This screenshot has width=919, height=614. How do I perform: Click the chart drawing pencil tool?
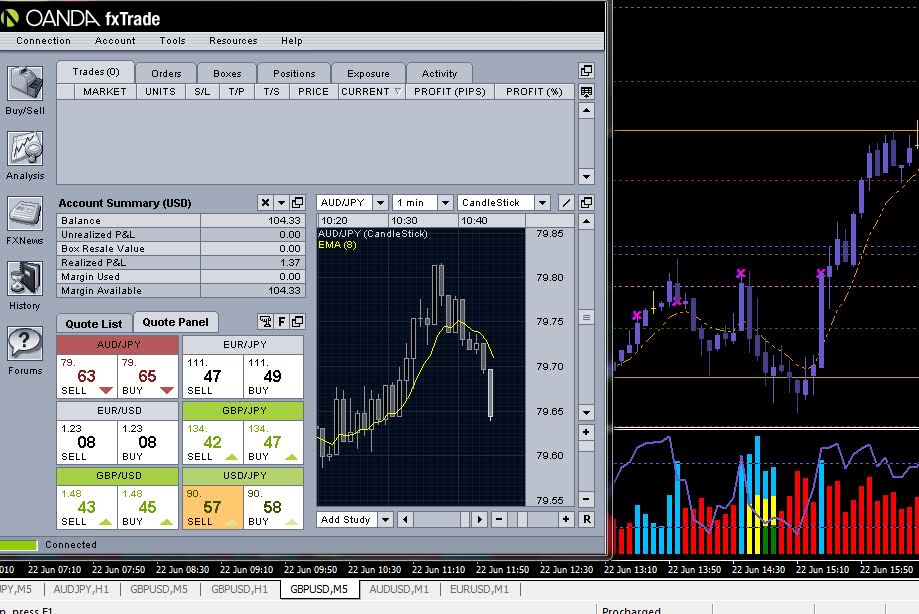pos(566,203)
